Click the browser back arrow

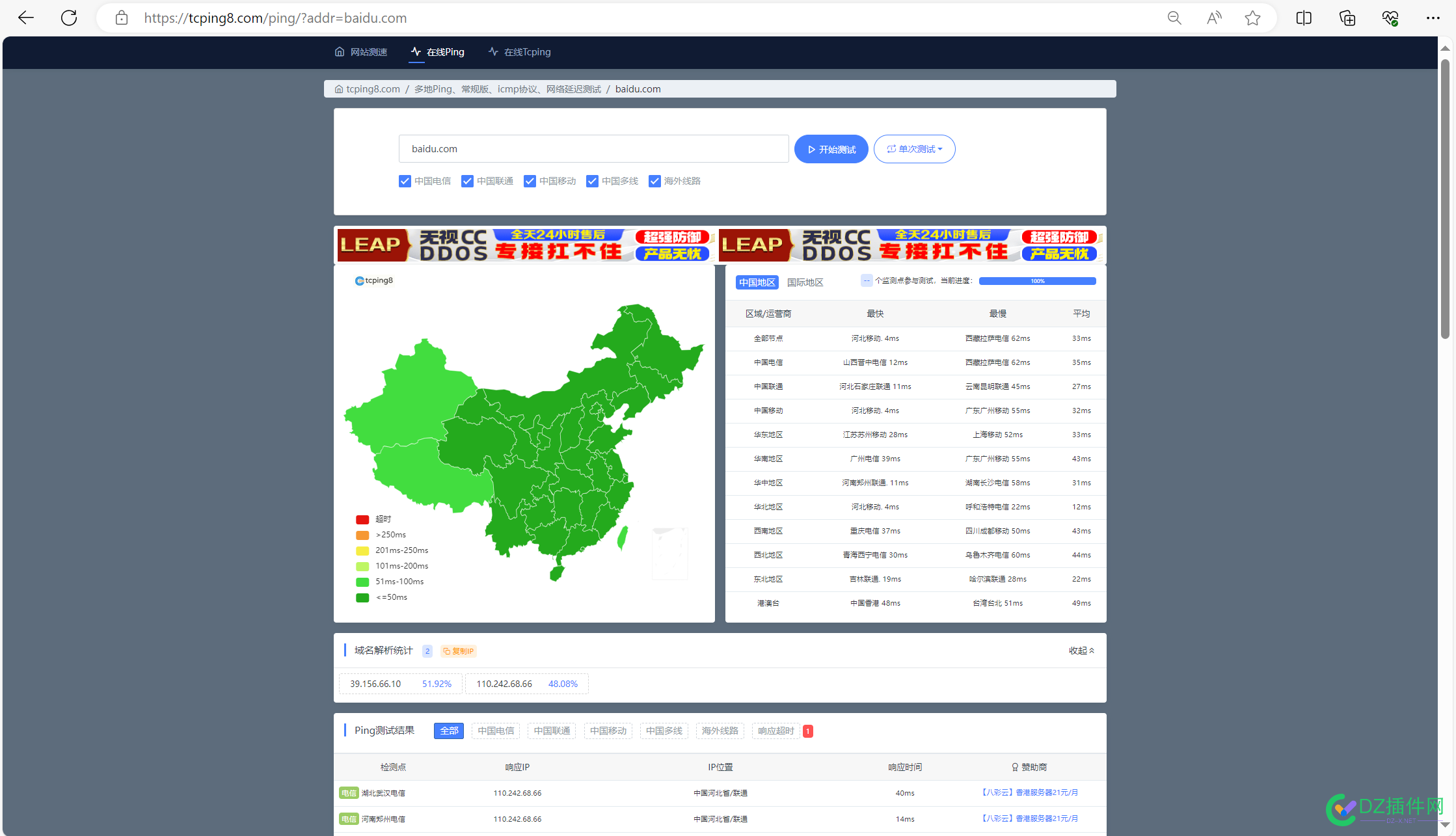(26, 18)
